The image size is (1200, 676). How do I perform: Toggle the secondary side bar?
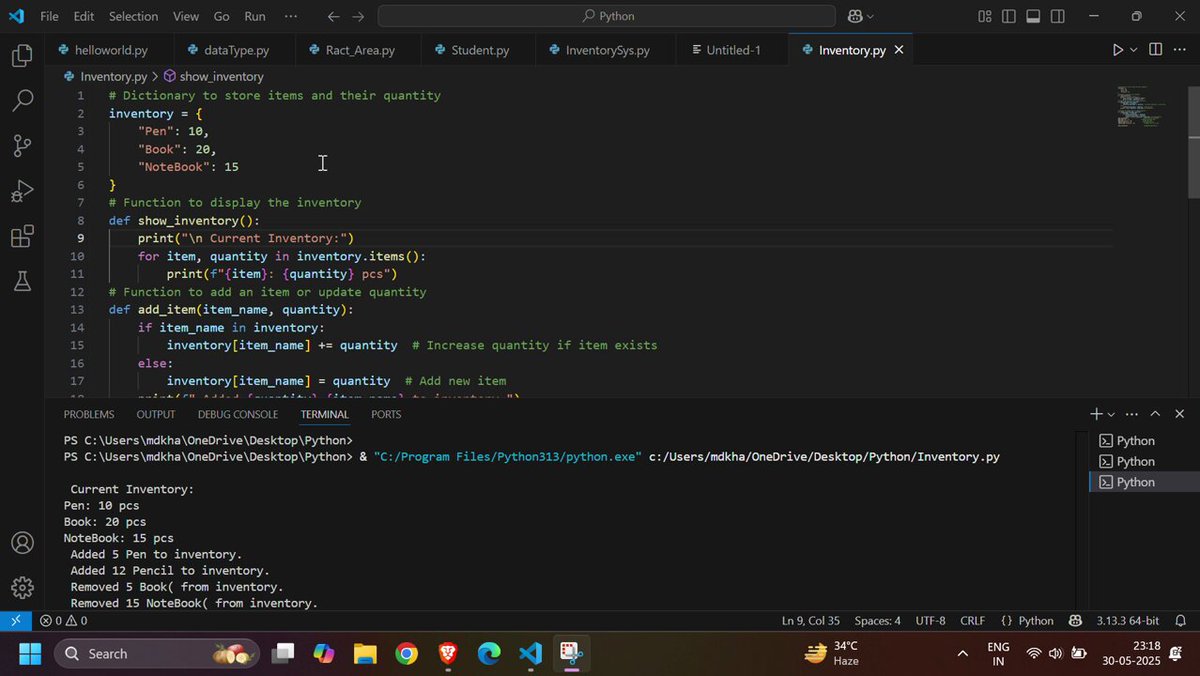coord(1058,16)
